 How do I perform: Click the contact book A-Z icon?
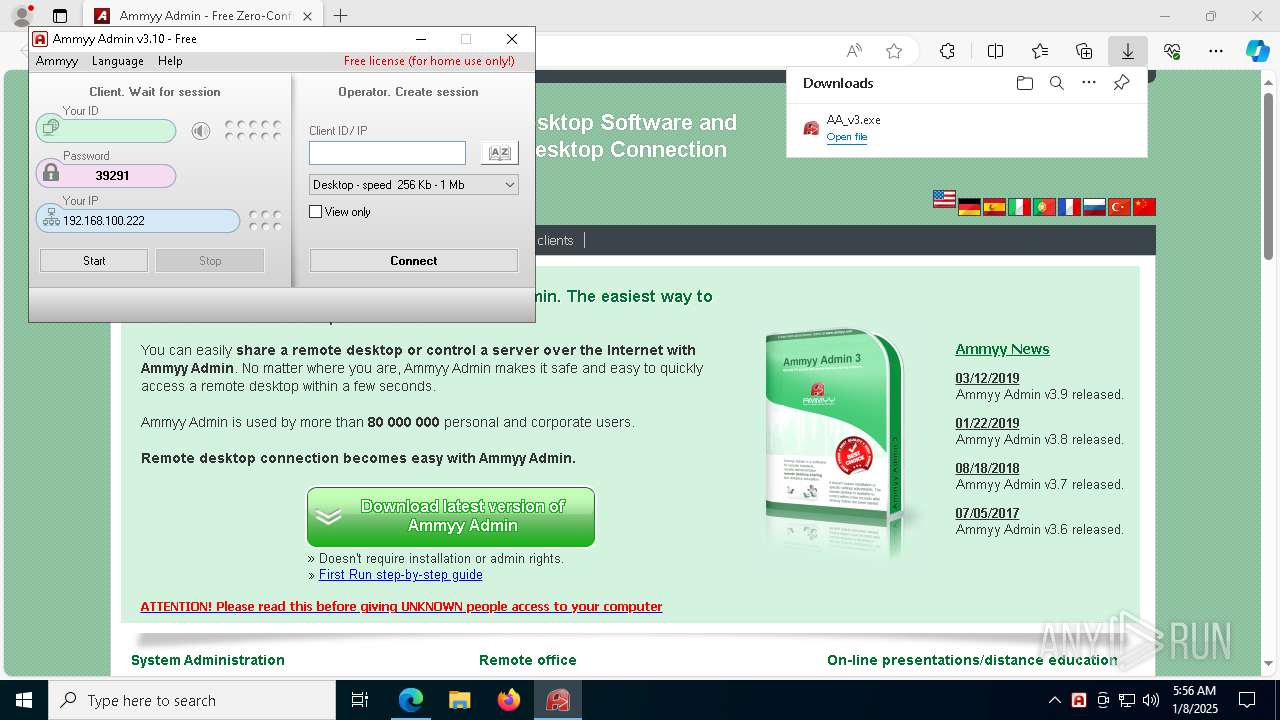pos(499,152)
